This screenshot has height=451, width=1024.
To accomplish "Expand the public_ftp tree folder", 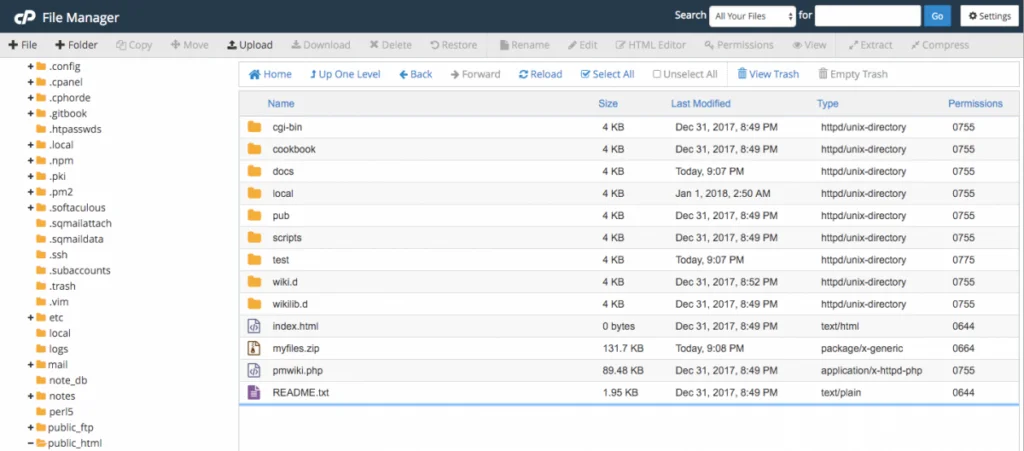I will tap(31, 428).
